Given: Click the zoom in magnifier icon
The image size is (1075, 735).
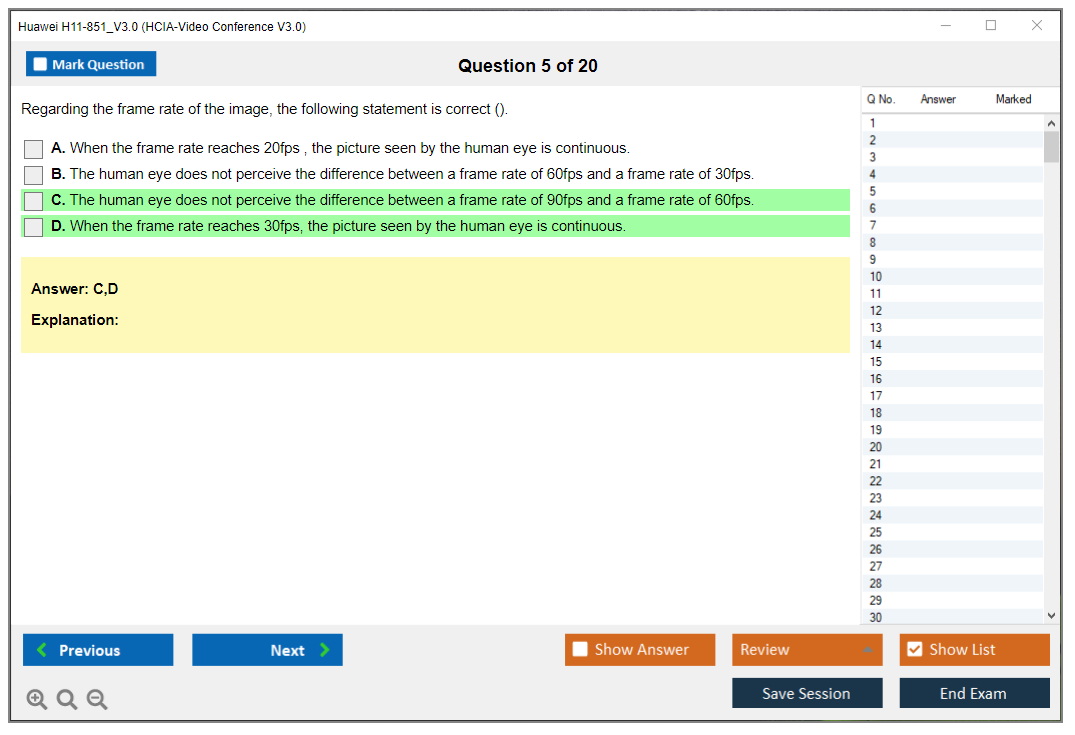Looking at the screenshot, I should tap(37, 700).
